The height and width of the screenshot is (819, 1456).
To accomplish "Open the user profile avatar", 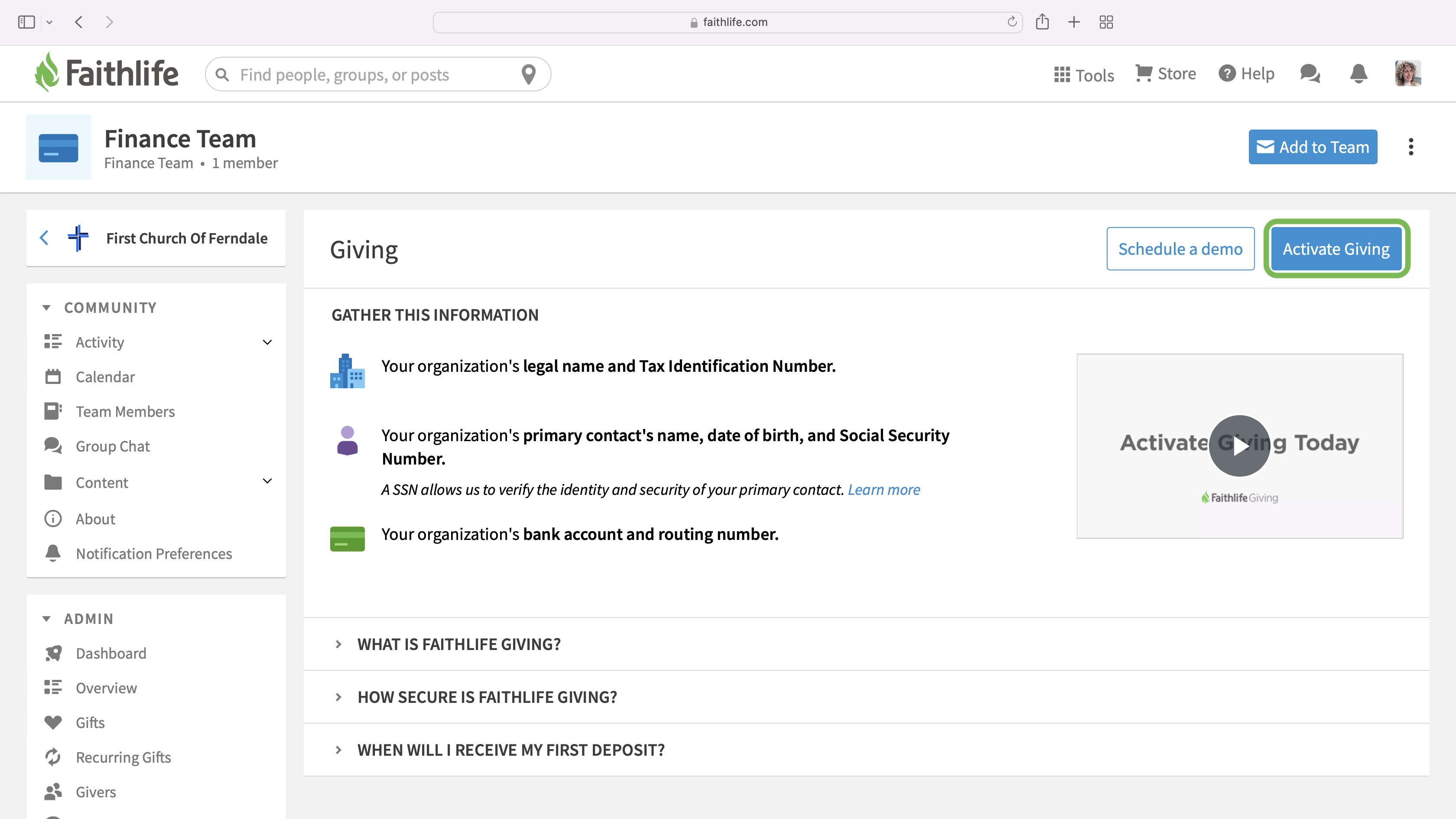I will coord(1408,74).
